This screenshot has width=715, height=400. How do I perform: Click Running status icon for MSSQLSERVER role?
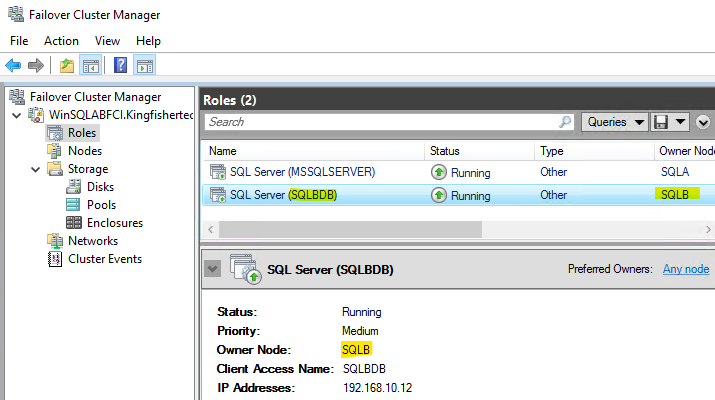click(439, 172)
